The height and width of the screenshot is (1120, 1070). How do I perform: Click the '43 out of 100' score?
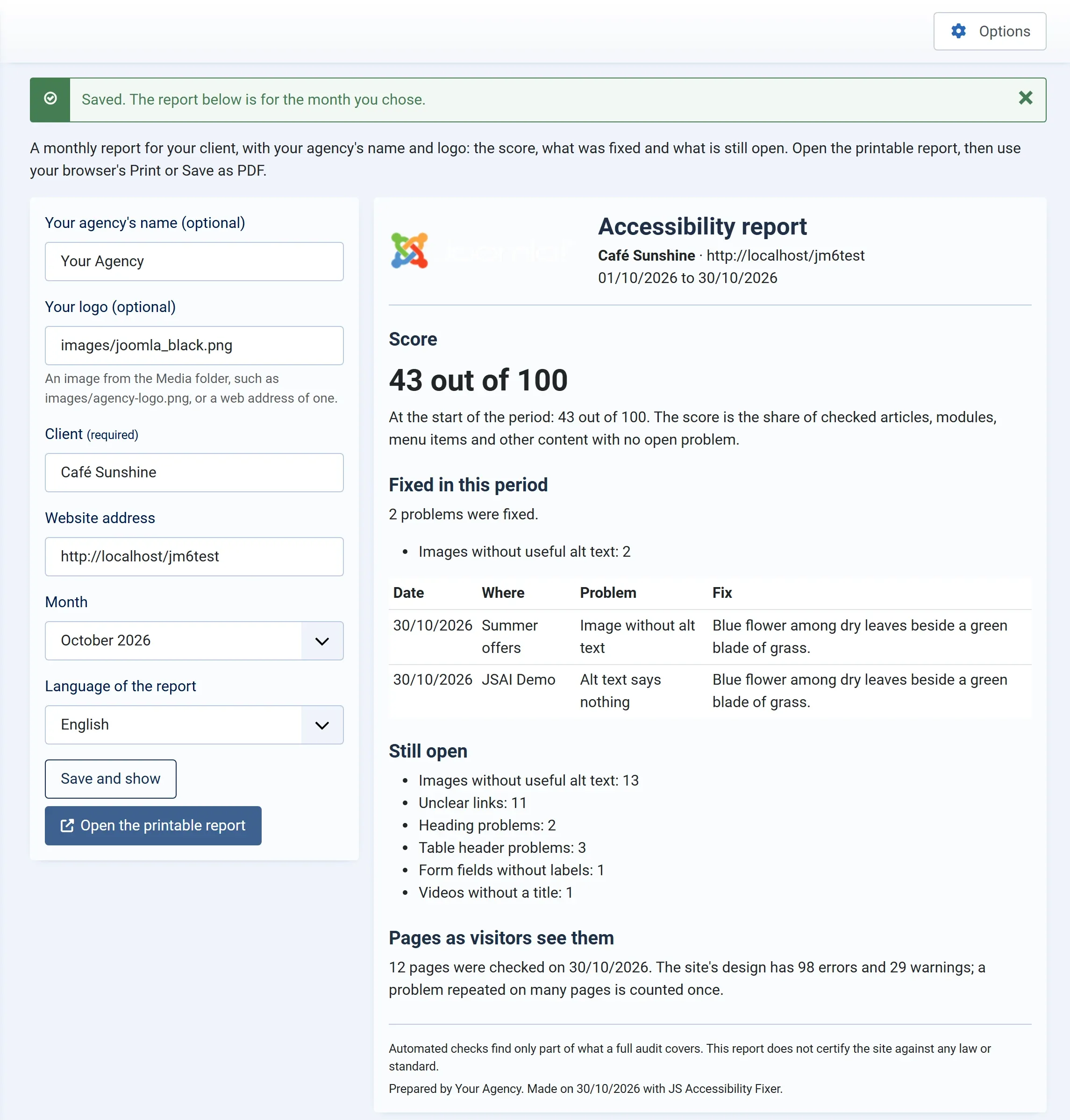(478, 380)
